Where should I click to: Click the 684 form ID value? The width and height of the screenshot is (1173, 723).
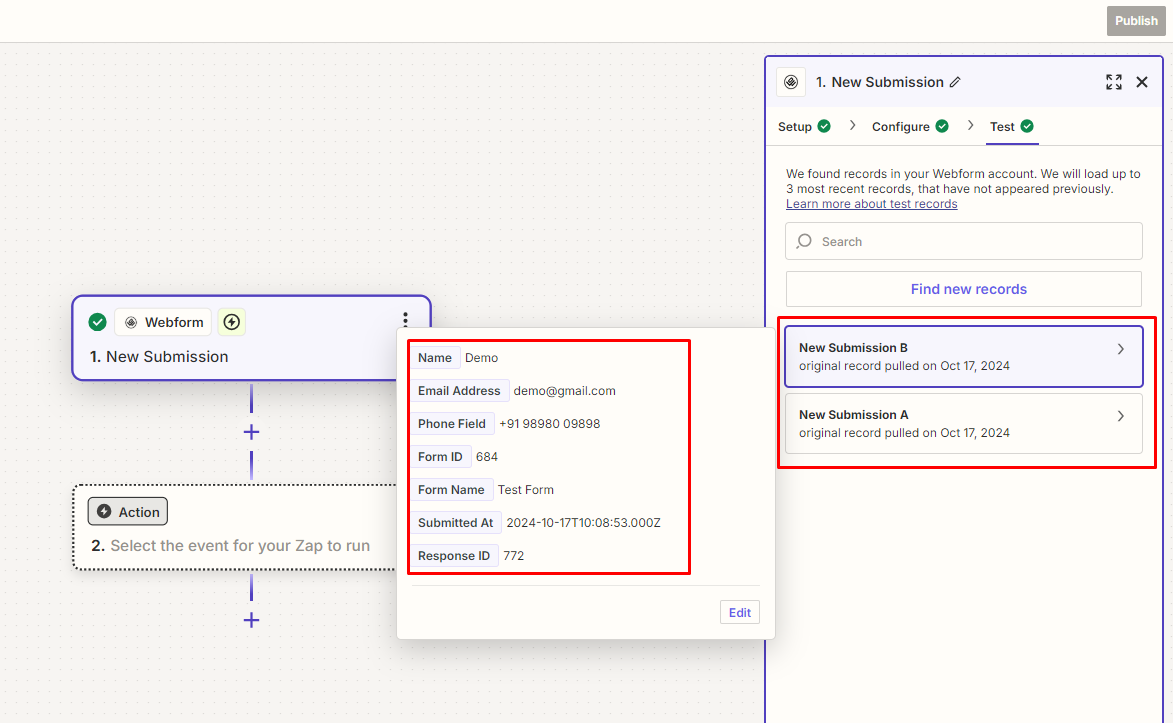coord(487,457)
